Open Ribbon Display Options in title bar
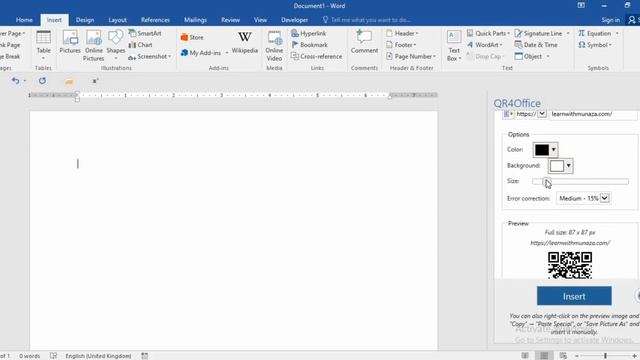The width and height of the screenshot is (640, 360). pyautogui.click(x=581, y=5)
